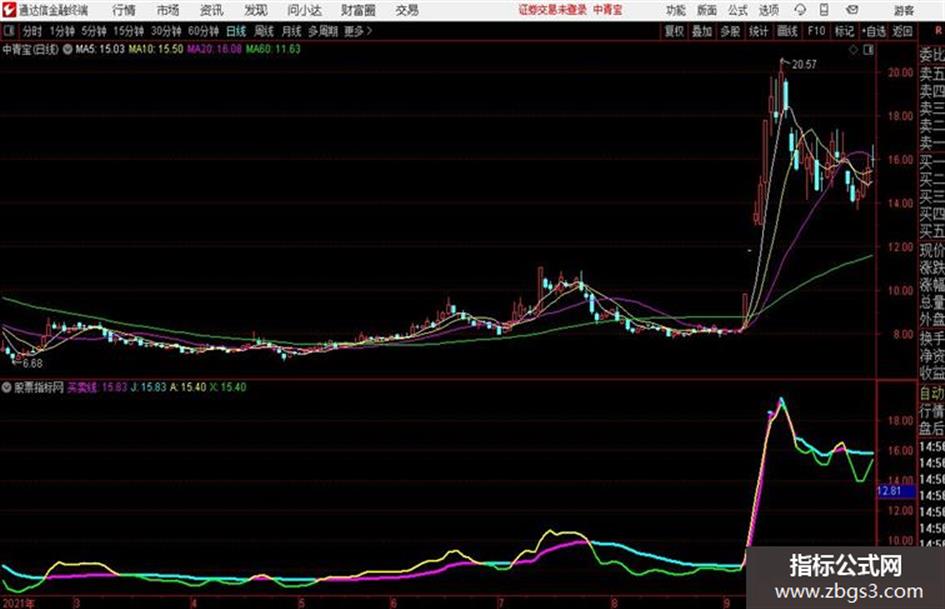Select the 月线 monthly chart tab
945x609 pixels.
pyautogui.click(x=292, y=31)
